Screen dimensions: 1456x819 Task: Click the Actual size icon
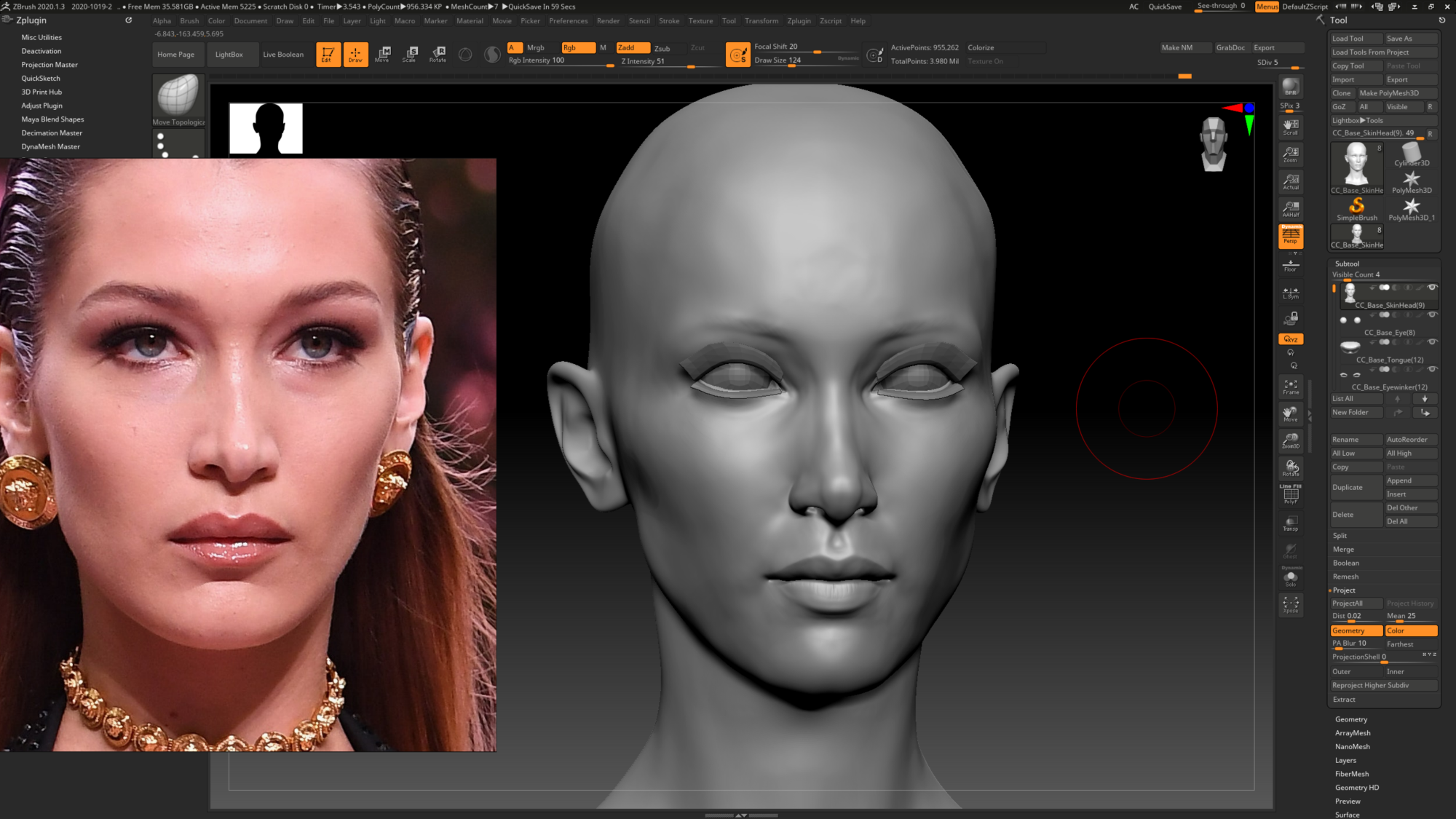[1290, 181]
